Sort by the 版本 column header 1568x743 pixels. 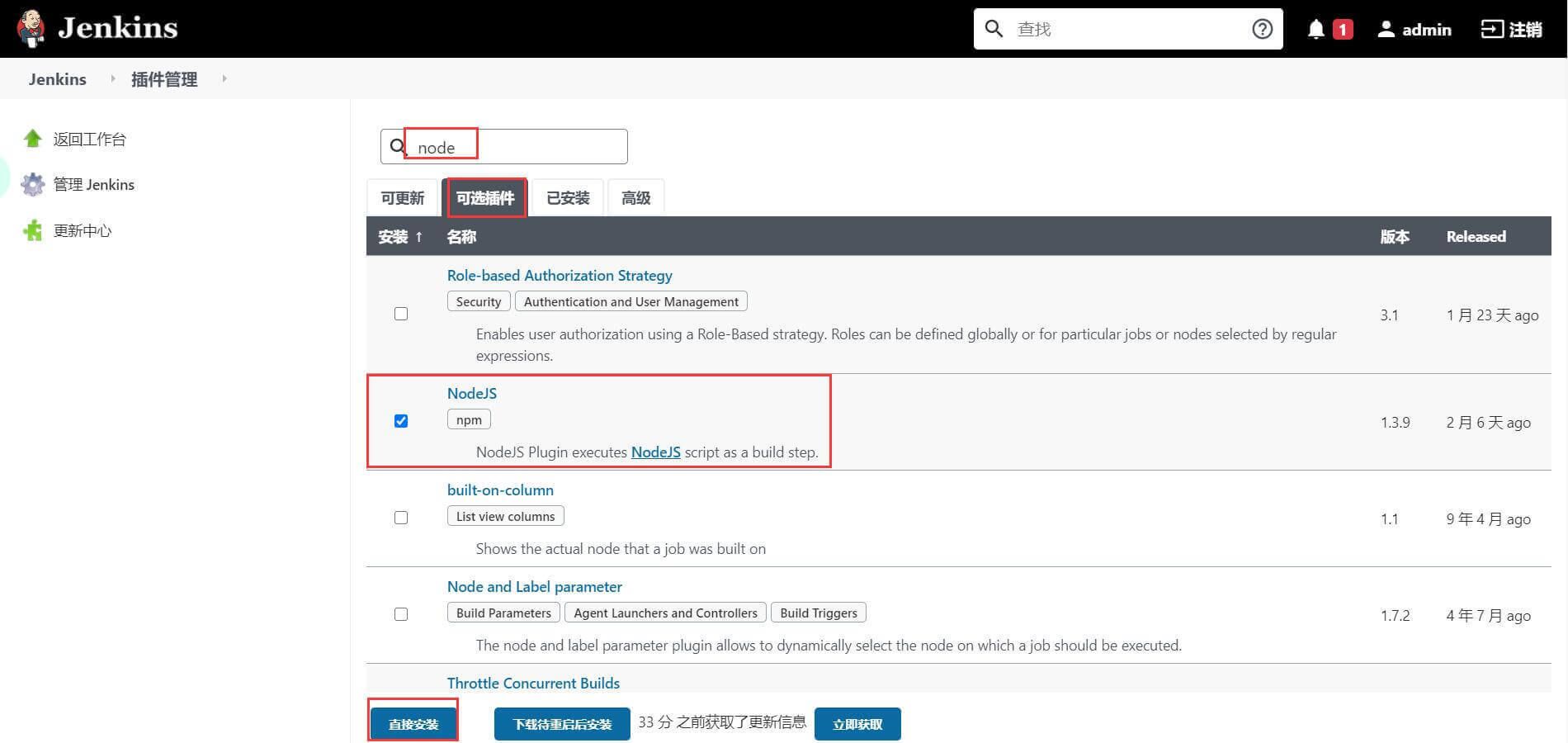1395,237
